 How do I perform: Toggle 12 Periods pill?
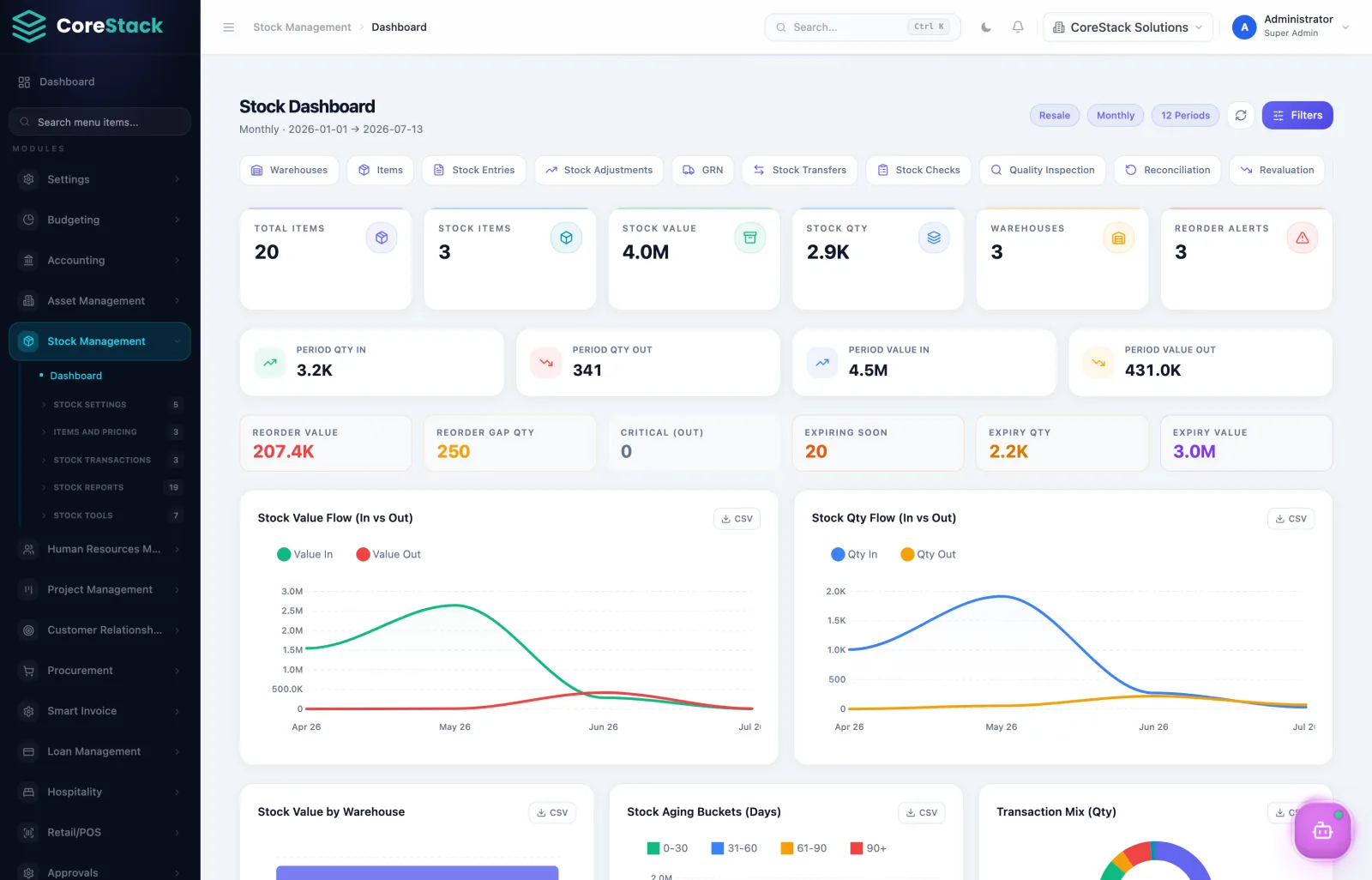(1185, 115)
